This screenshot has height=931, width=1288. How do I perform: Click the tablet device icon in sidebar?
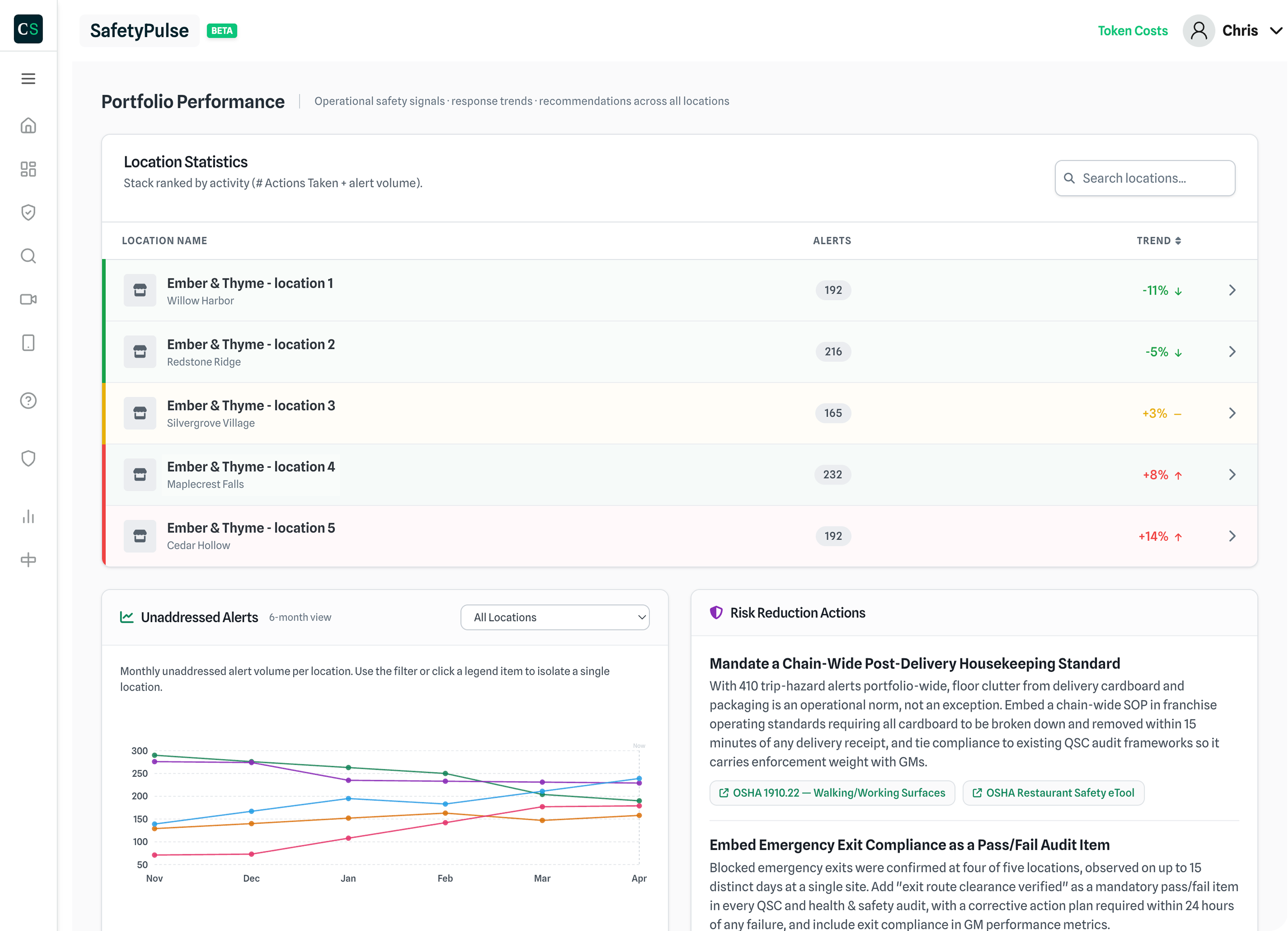pyautogui.click(x=28, y=342)
